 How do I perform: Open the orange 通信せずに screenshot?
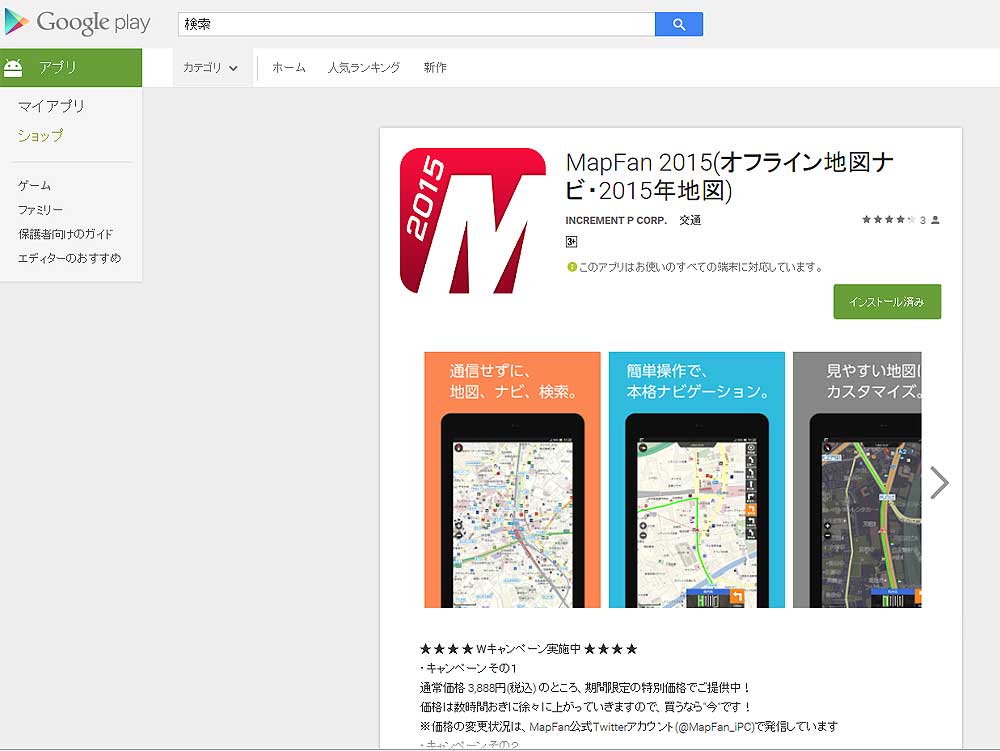(x=512, y=479)
